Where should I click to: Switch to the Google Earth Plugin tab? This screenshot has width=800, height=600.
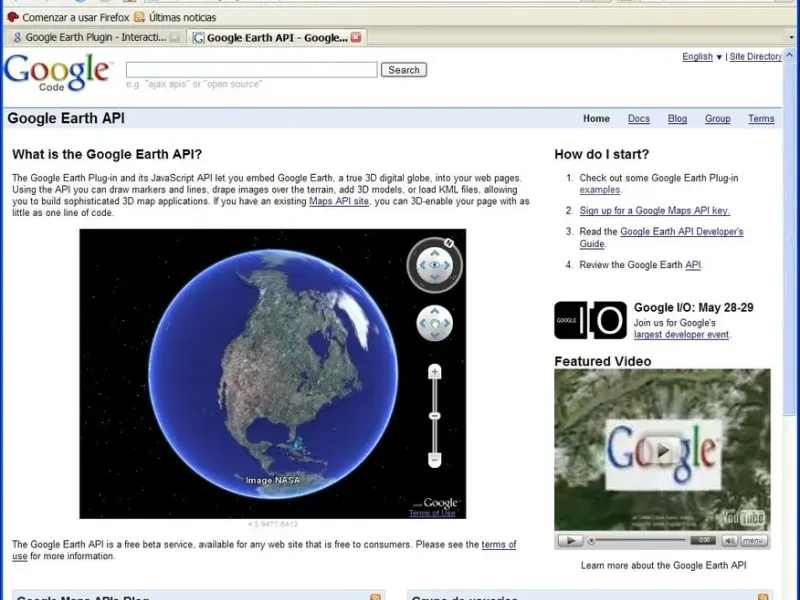94,38
